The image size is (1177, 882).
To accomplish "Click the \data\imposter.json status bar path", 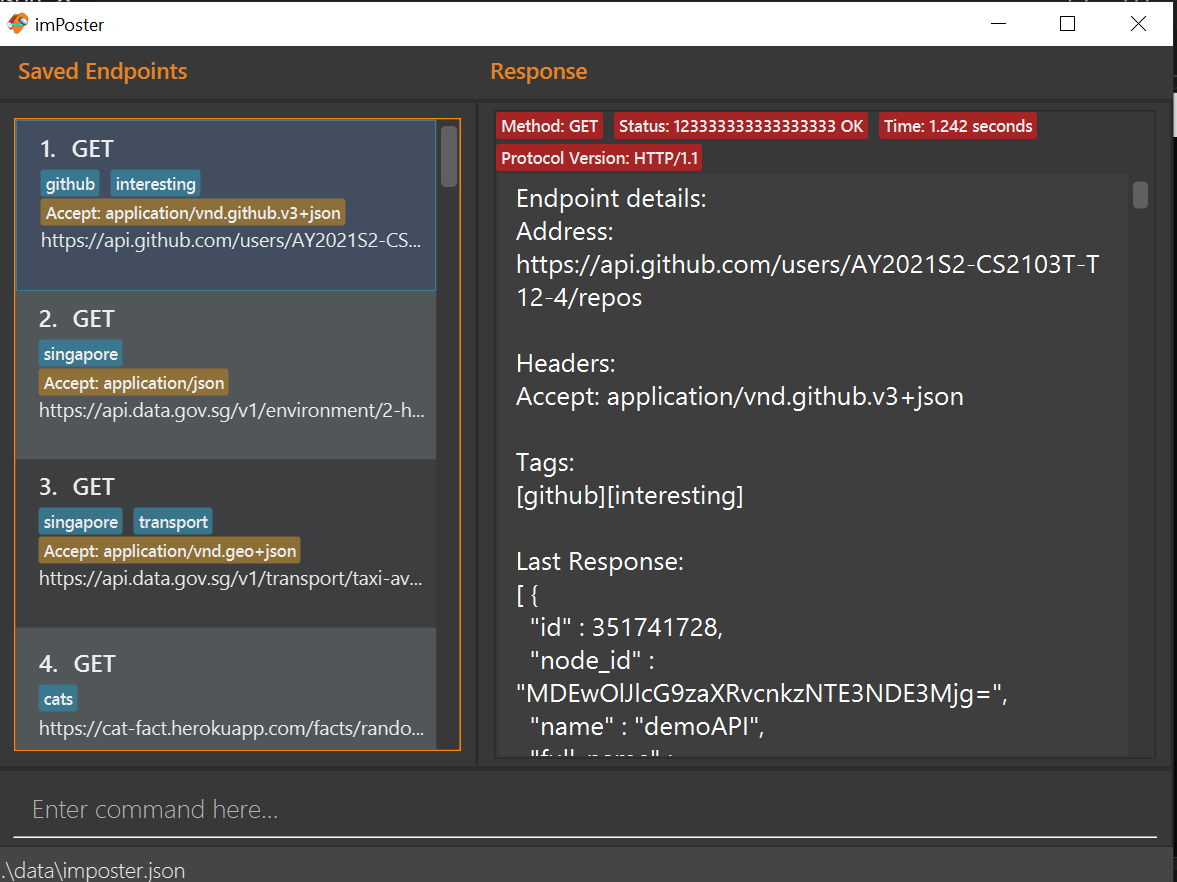I will coord(93,871).
